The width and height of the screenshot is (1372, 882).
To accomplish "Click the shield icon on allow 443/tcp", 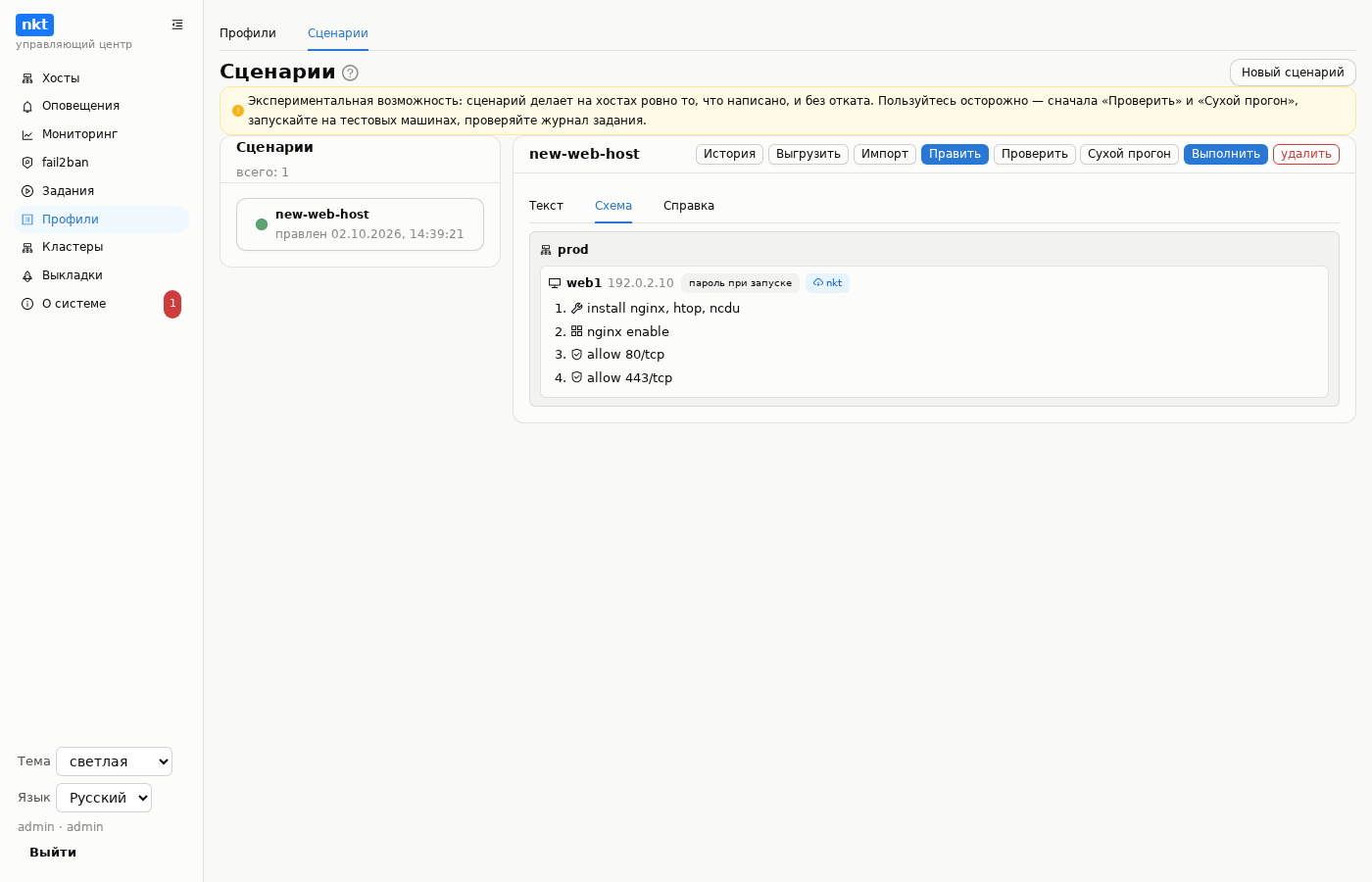I will point(577,377).
